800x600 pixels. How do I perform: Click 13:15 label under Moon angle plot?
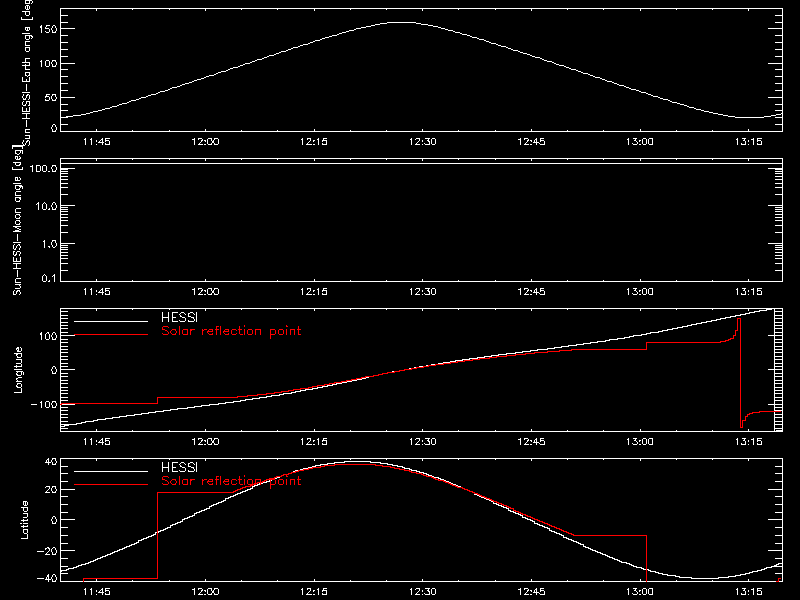748,291
